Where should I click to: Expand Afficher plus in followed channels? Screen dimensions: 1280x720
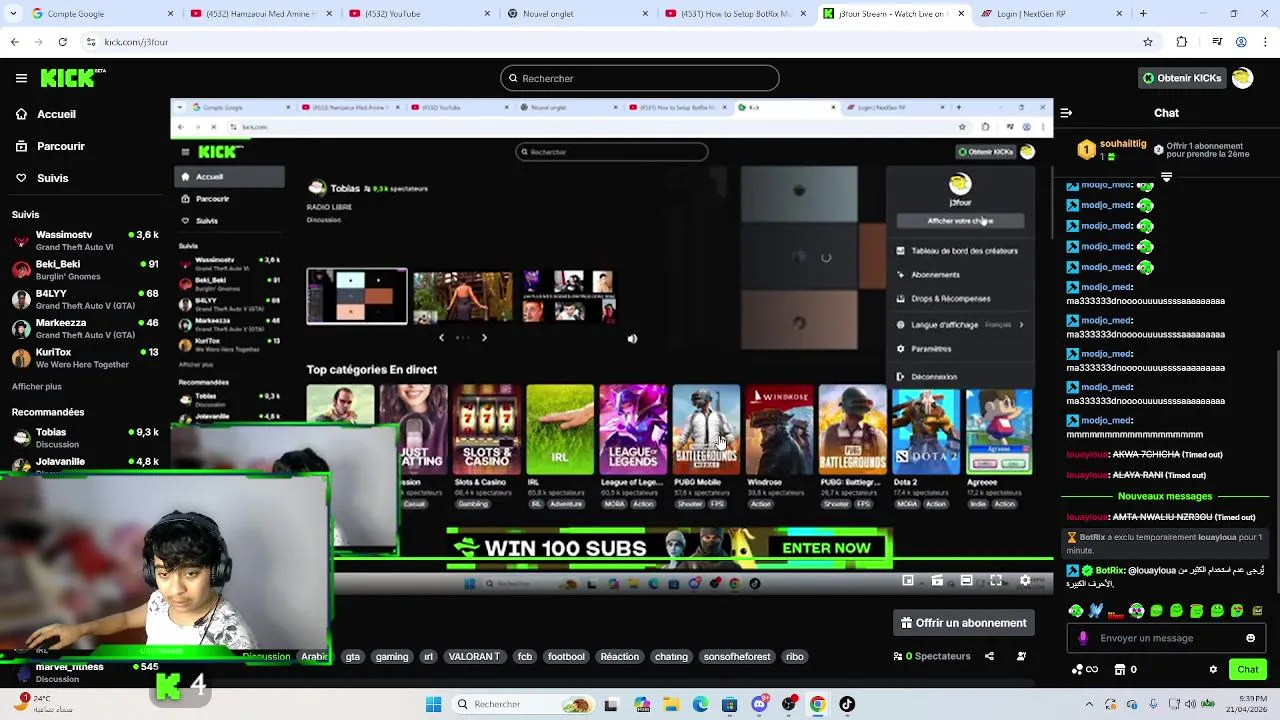tap(37, 386)
